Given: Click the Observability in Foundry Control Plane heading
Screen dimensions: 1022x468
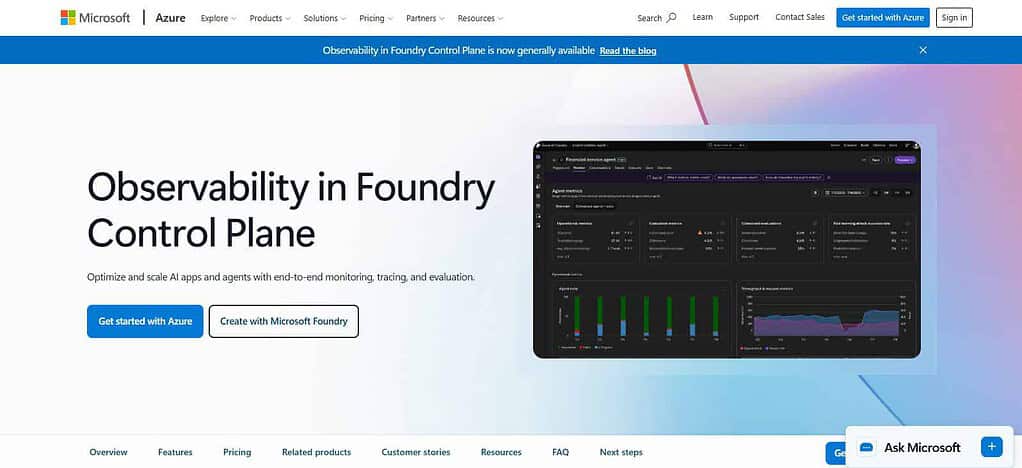Looking at the screenshot, I should pyautogui.click(x=291, y=210).
